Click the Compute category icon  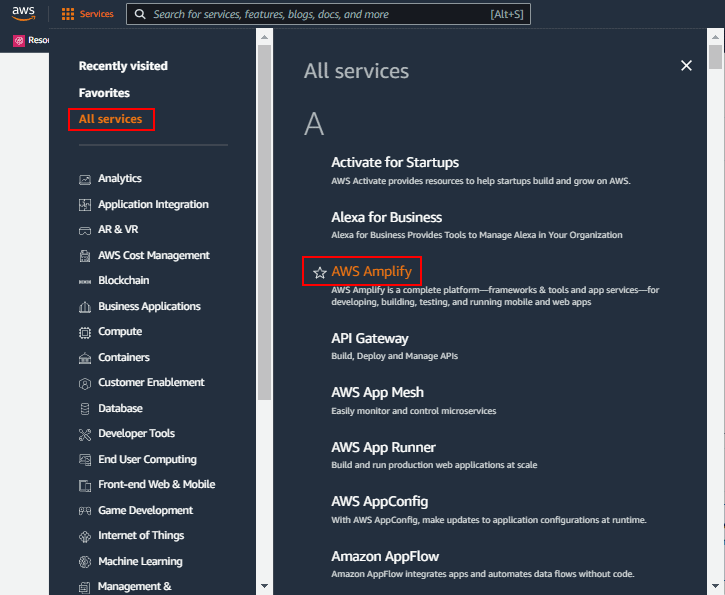[85, 332]
